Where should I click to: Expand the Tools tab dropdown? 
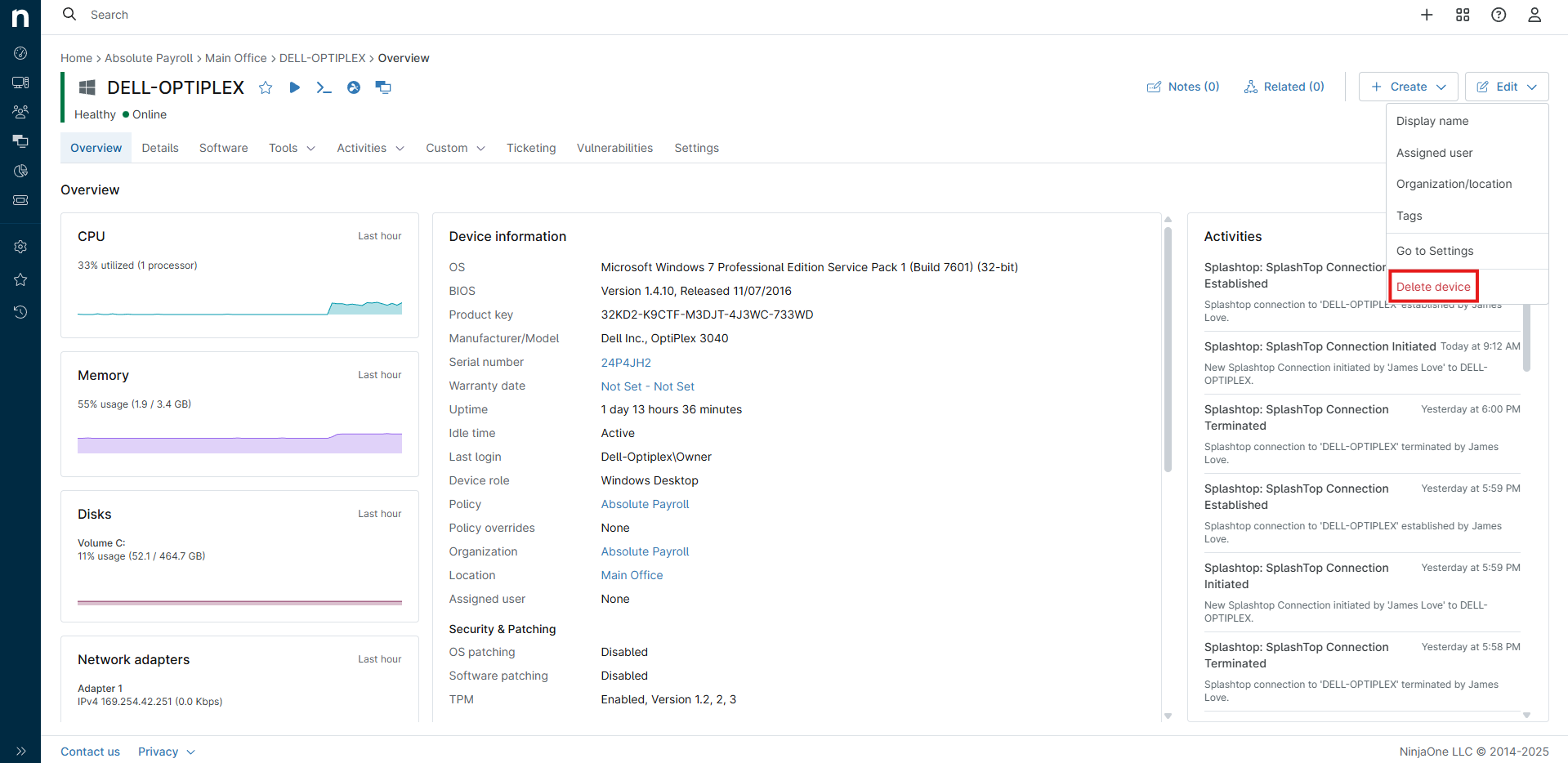point(292,148)
